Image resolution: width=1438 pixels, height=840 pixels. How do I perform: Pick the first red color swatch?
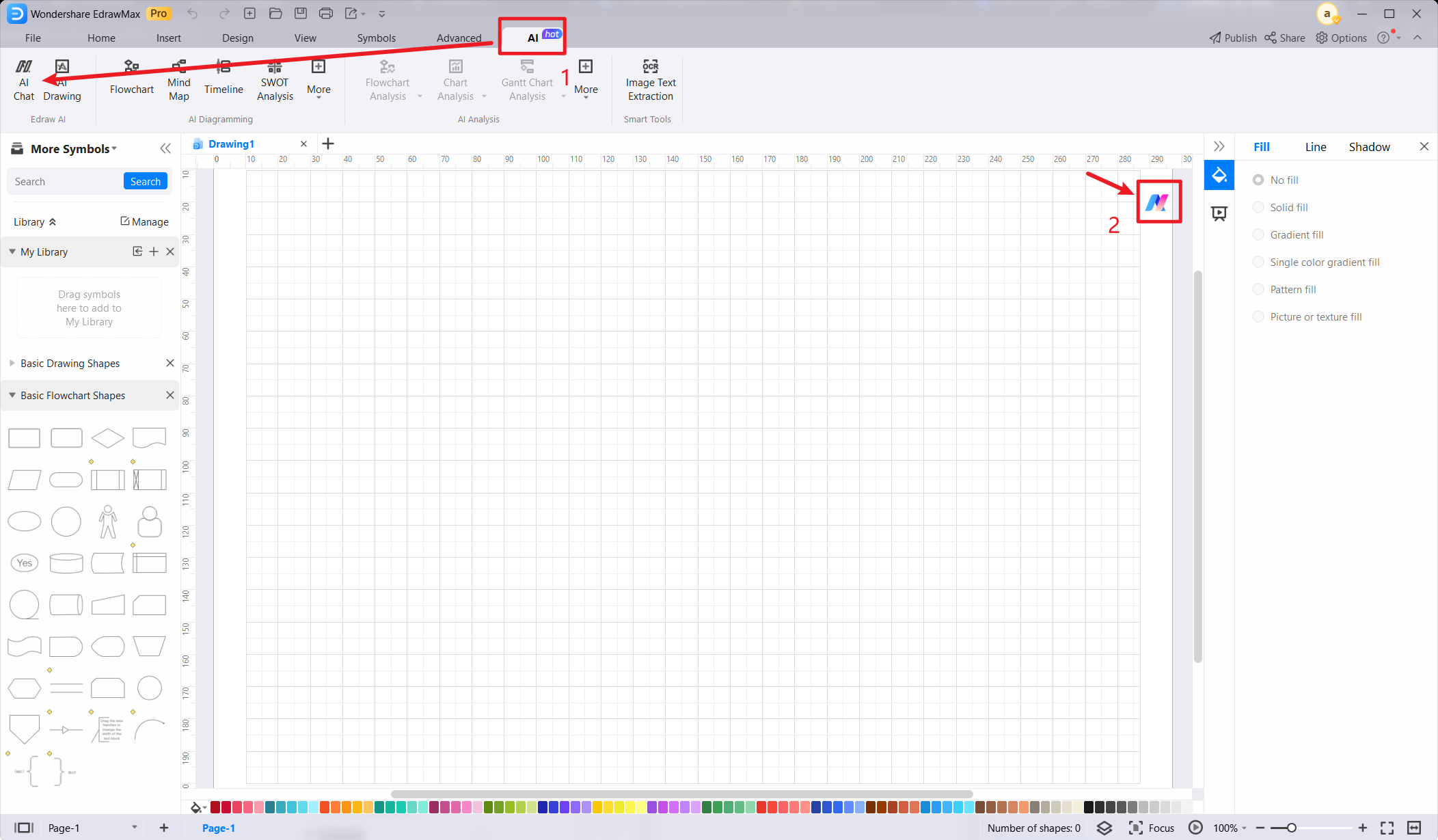[x=215, y=807]
